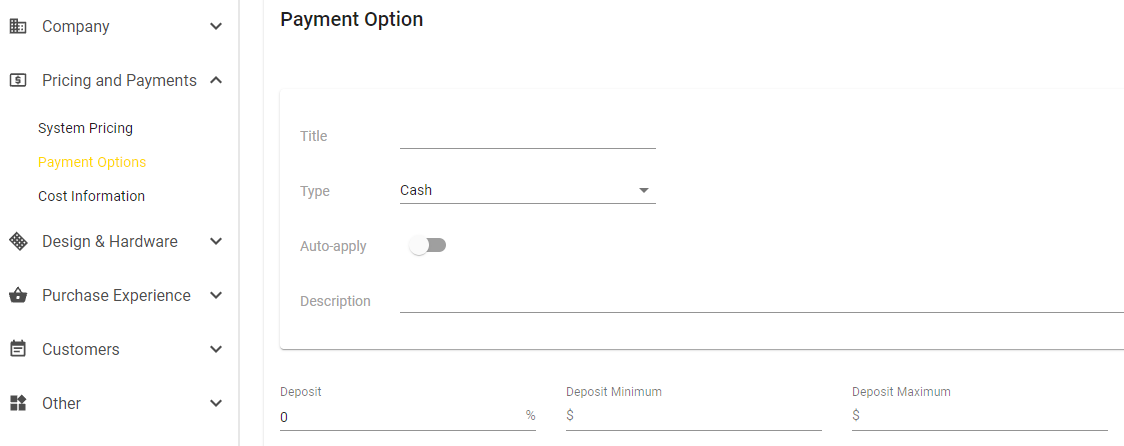Focus the Title text field
1124x446 pixels.
528,136
